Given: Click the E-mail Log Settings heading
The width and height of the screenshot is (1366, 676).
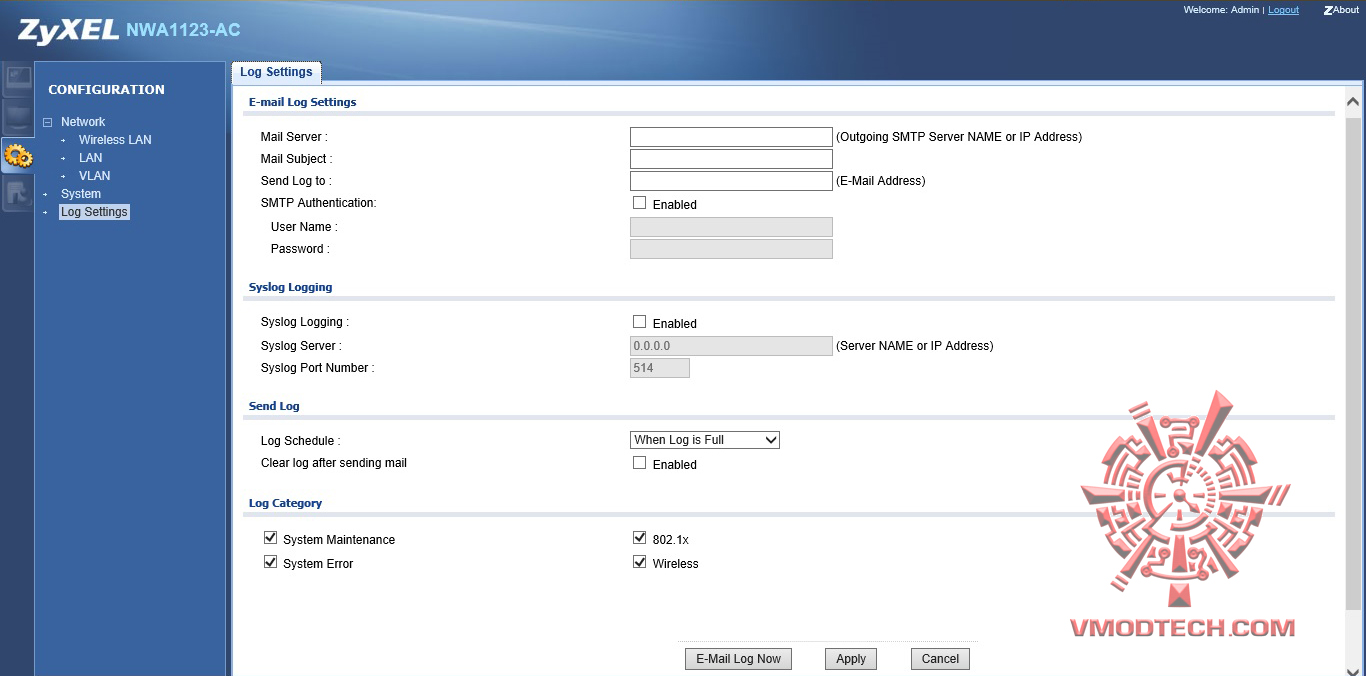Looking at the screenshot, I should pyautogui.click(x=302, y=102).
